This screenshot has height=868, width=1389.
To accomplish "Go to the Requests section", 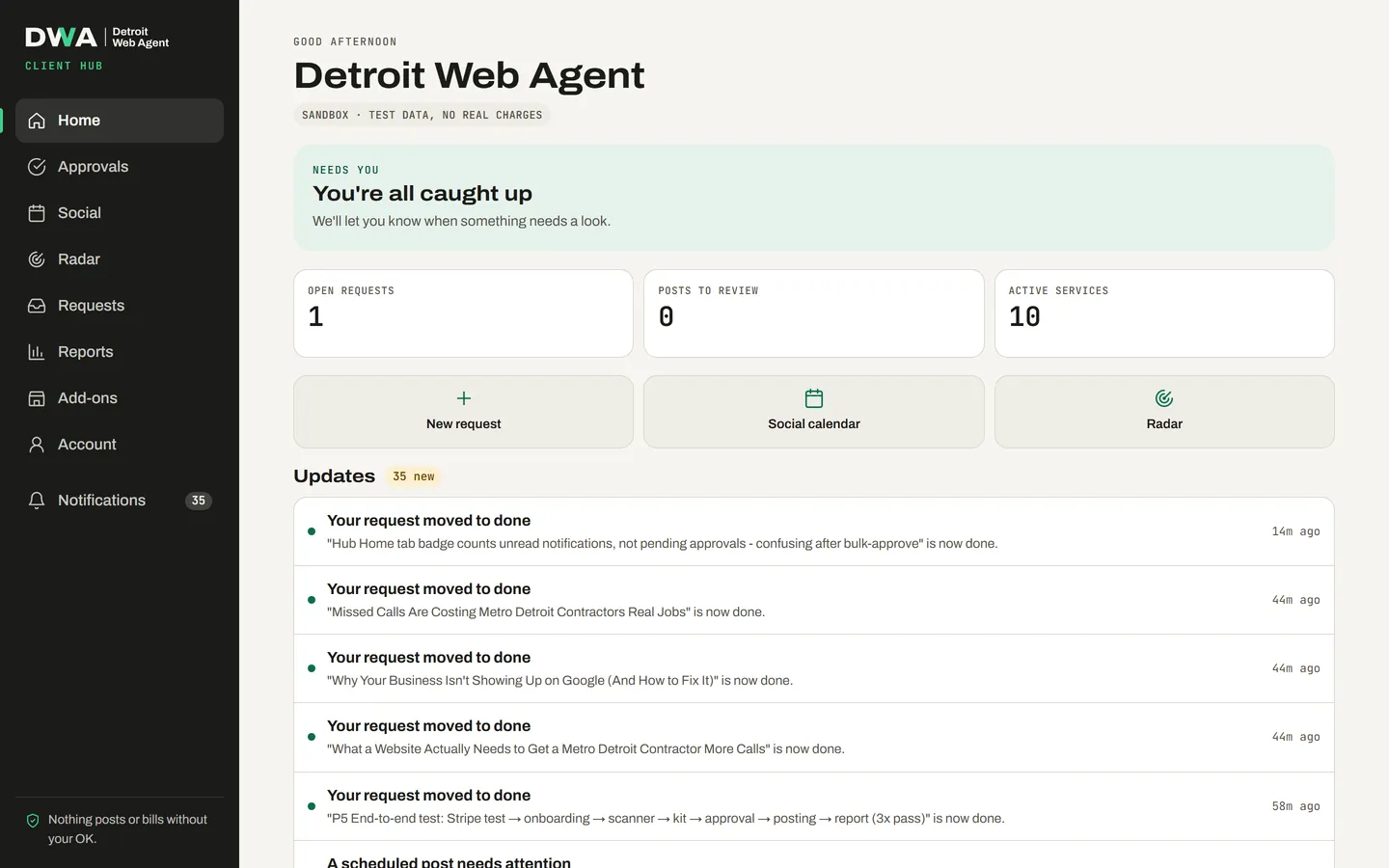I will point(120,306).
